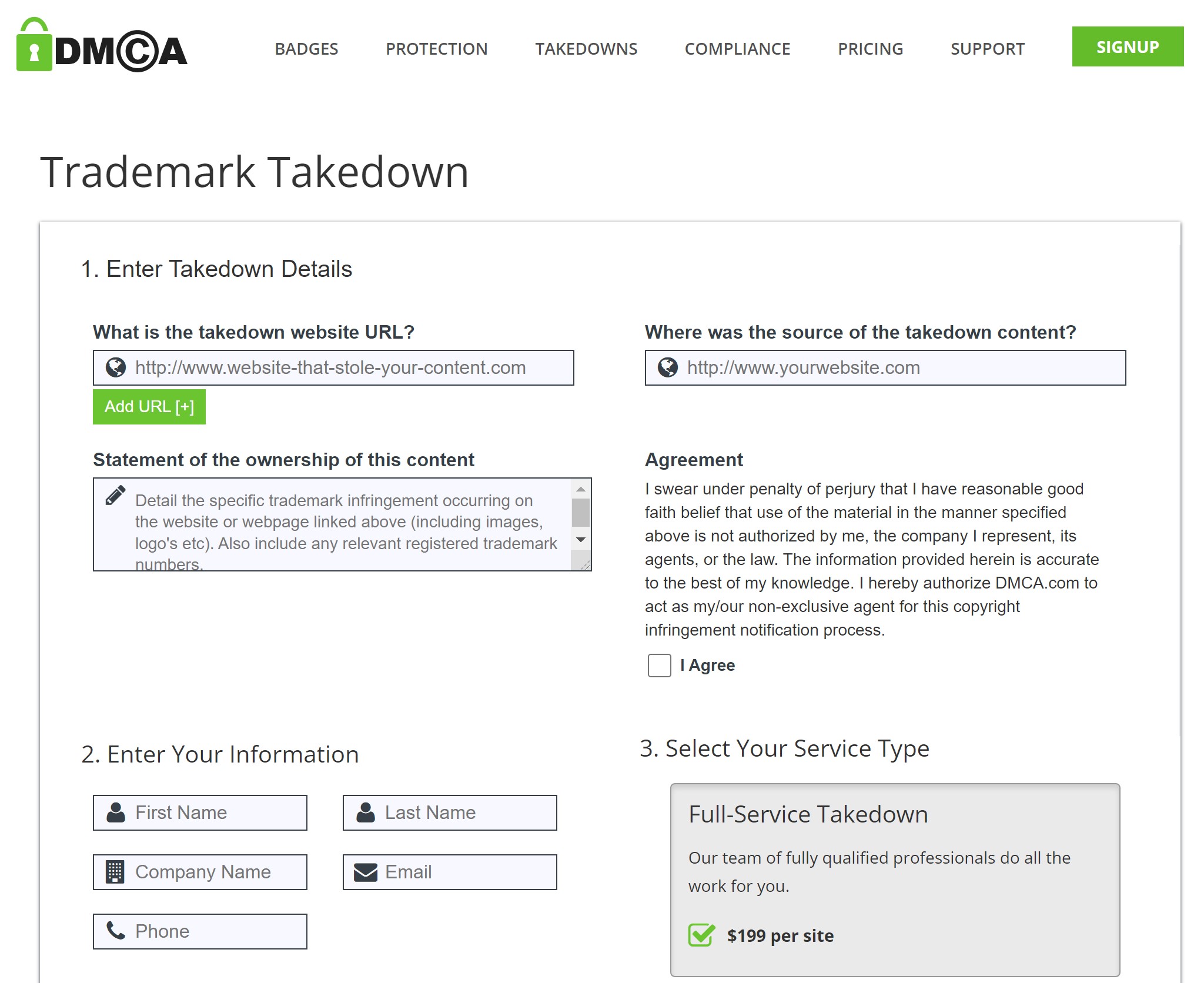Click the globe icon in source URL field
This screenshot has width=1204, height=983.
[x=668, y=367]
